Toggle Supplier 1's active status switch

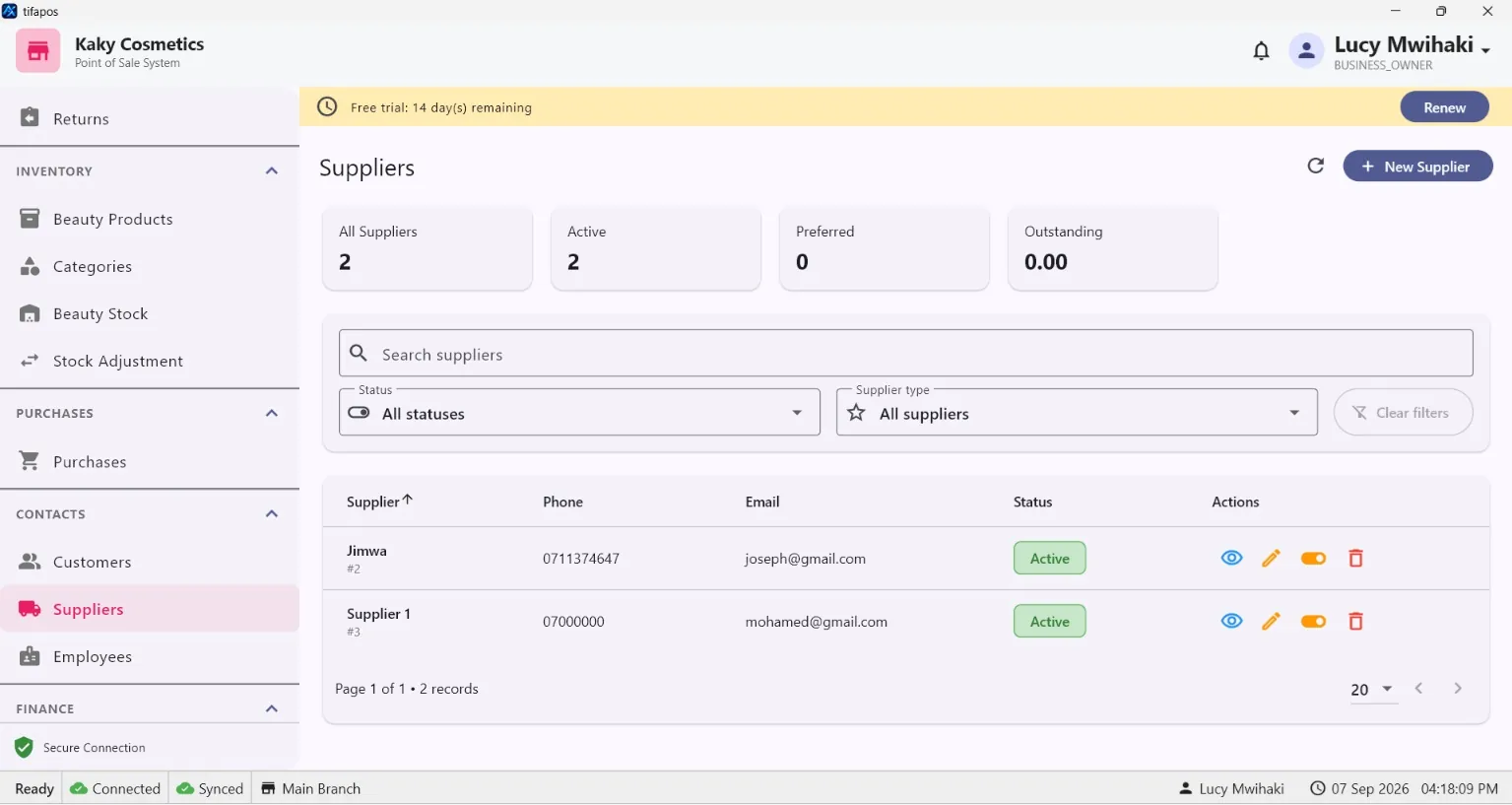1313,621
